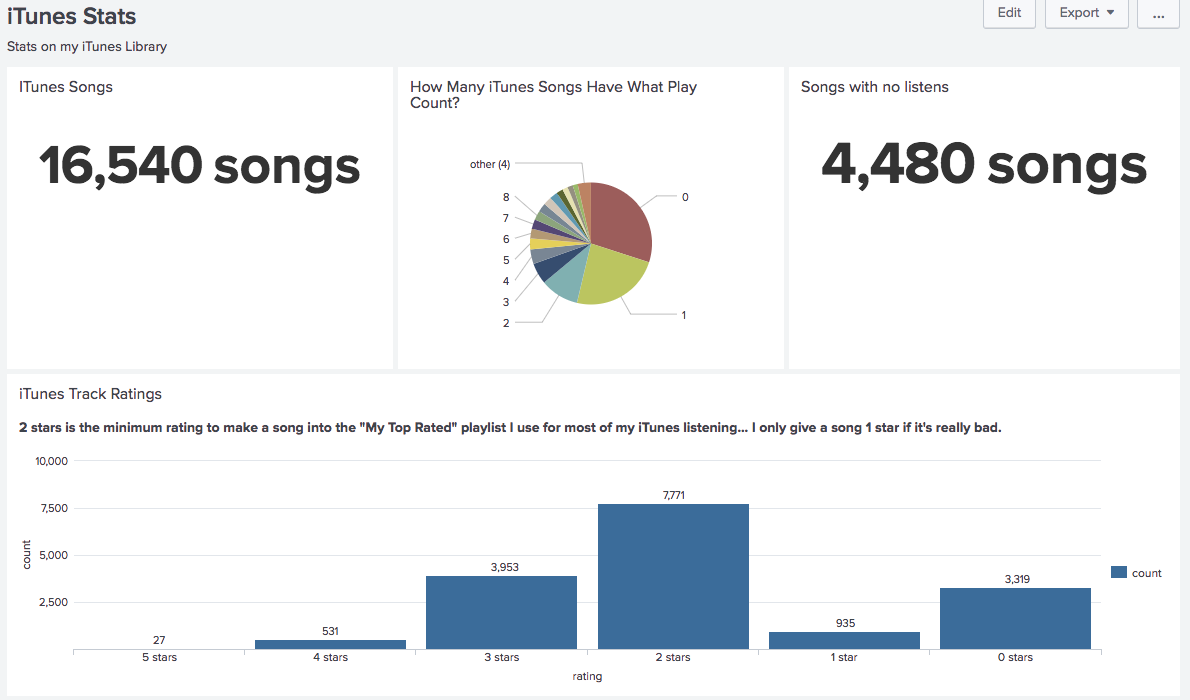Click the 0 stars bar showing 3,319
This screenshot has width=1190, height=700.
1015,618
